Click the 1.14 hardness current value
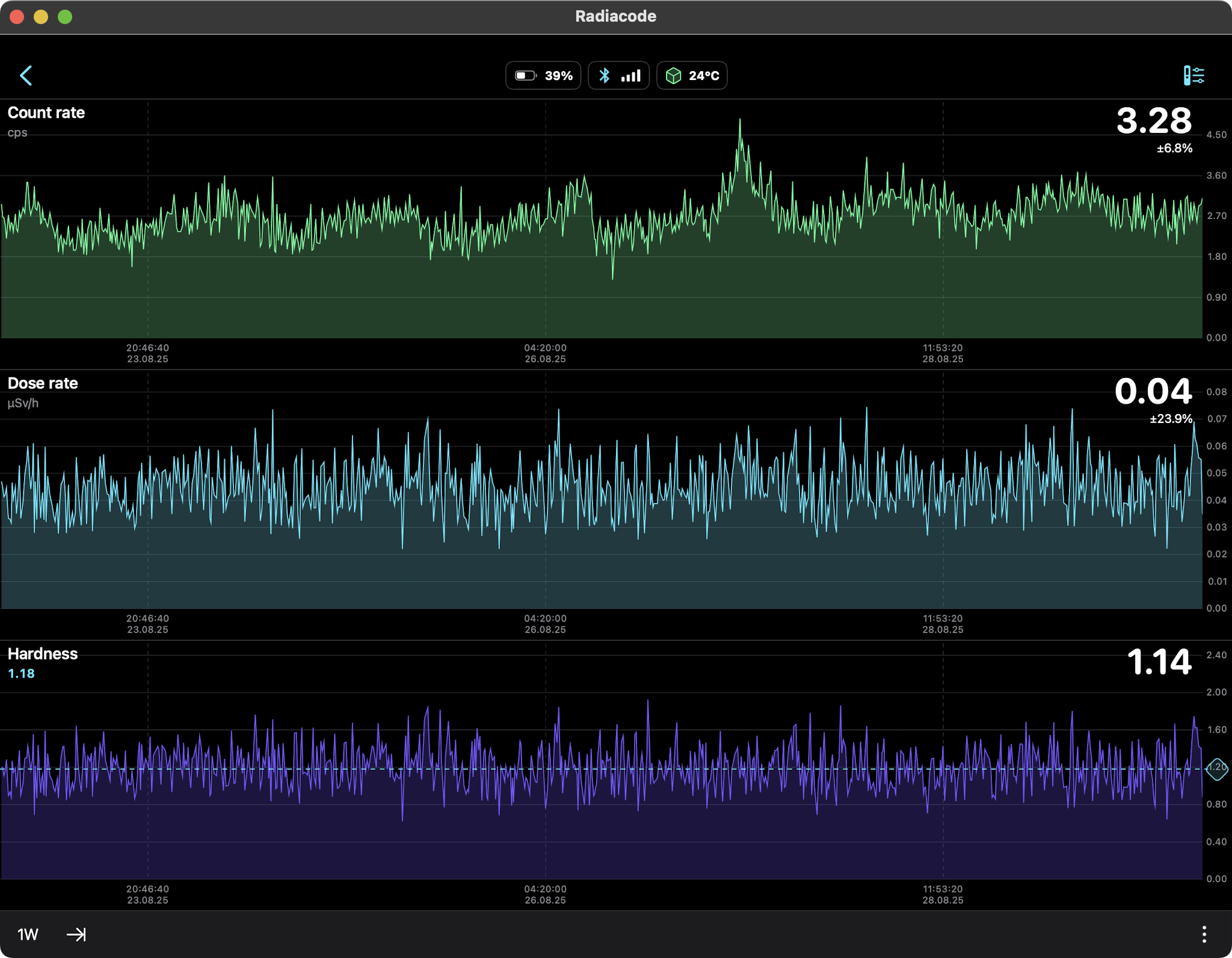1232x958 pixels. click(x=1159, y=663)
